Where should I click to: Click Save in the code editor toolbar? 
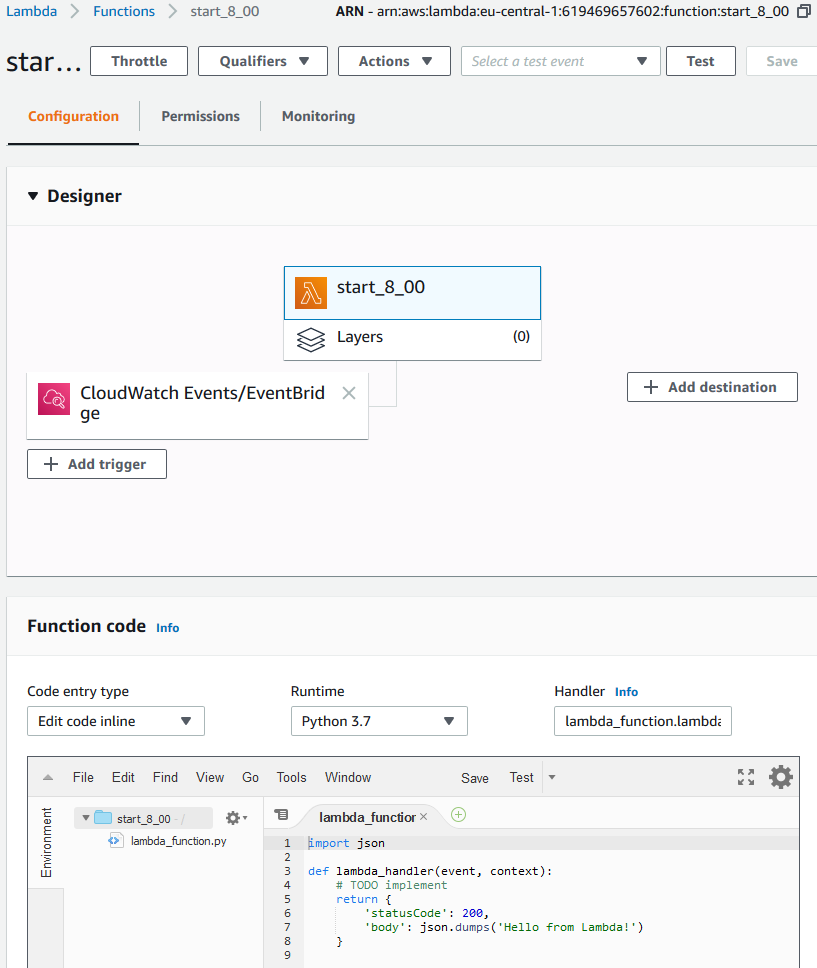point(475,778)
